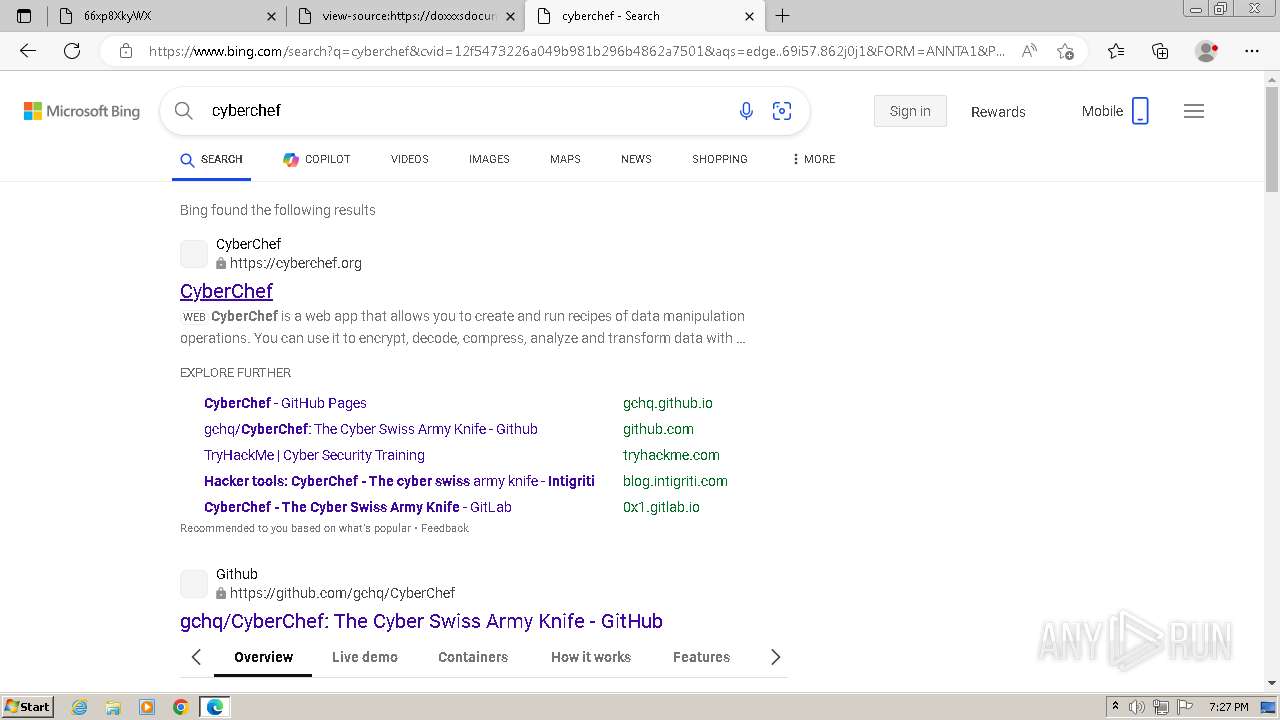The image size is (1280, 720).
Task: Click the taskbar clock 7:27 PM
Action: (x=1228, y=707)
